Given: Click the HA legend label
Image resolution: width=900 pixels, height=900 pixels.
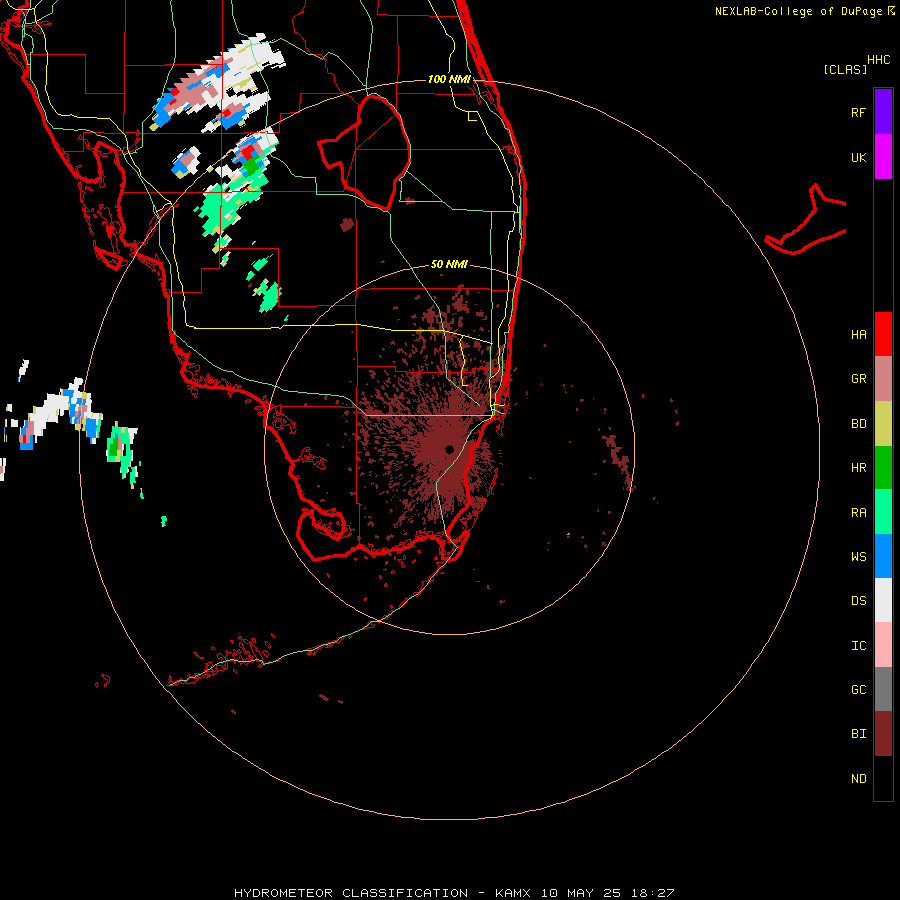Looking at the screenshot, I should coord(858,335).
